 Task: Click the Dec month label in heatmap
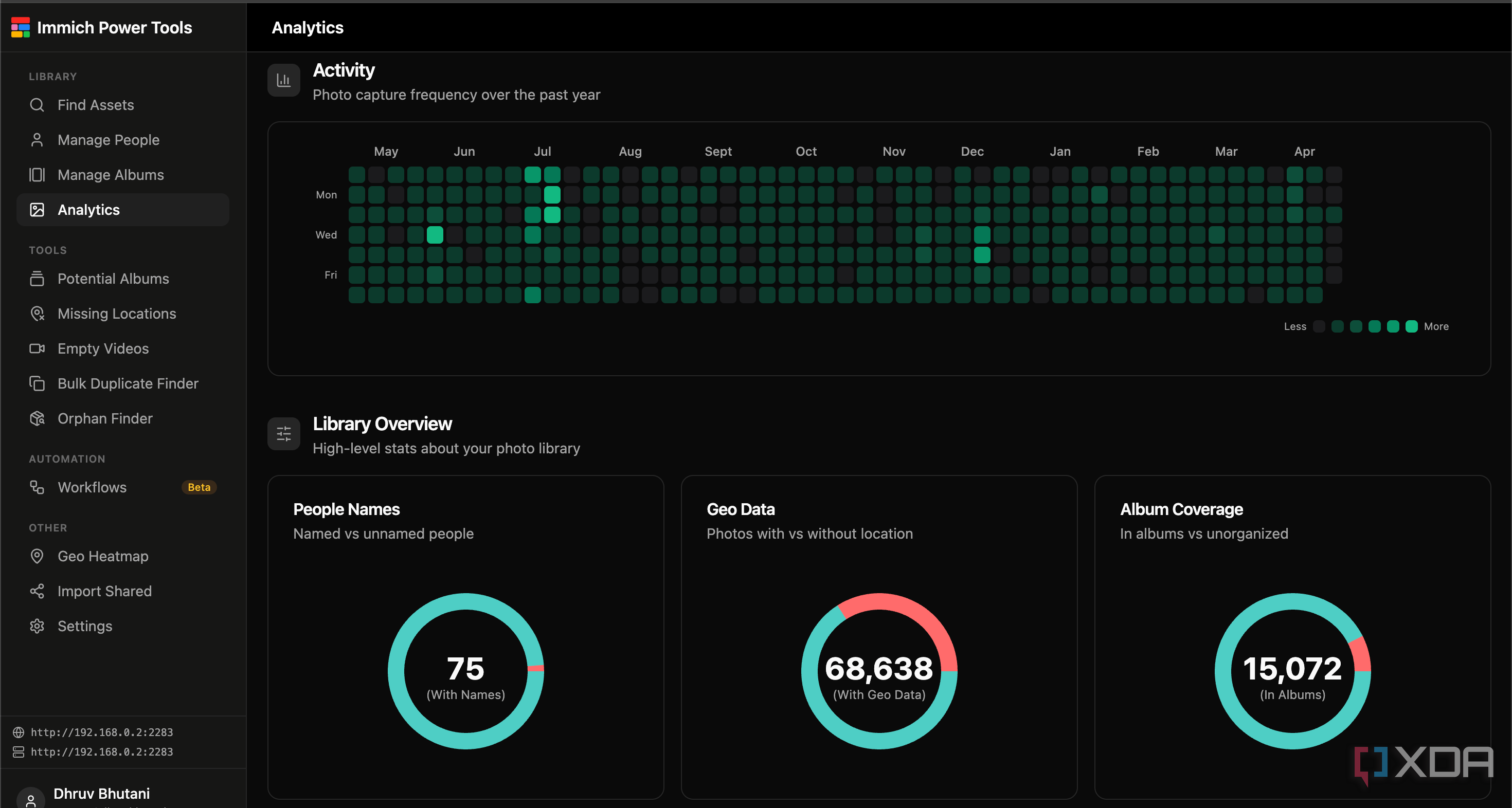point(972,152)
